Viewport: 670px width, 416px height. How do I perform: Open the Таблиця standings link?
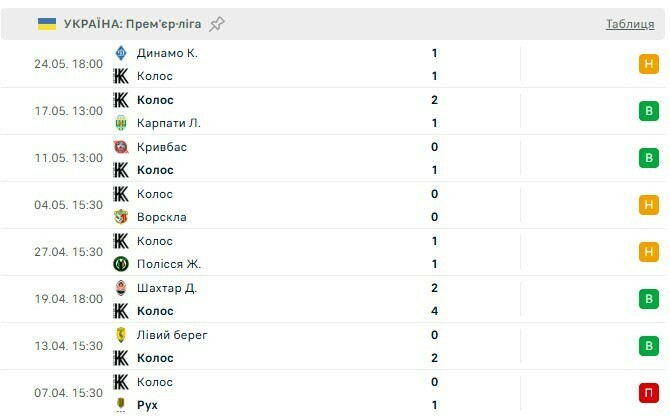point(630,24)
